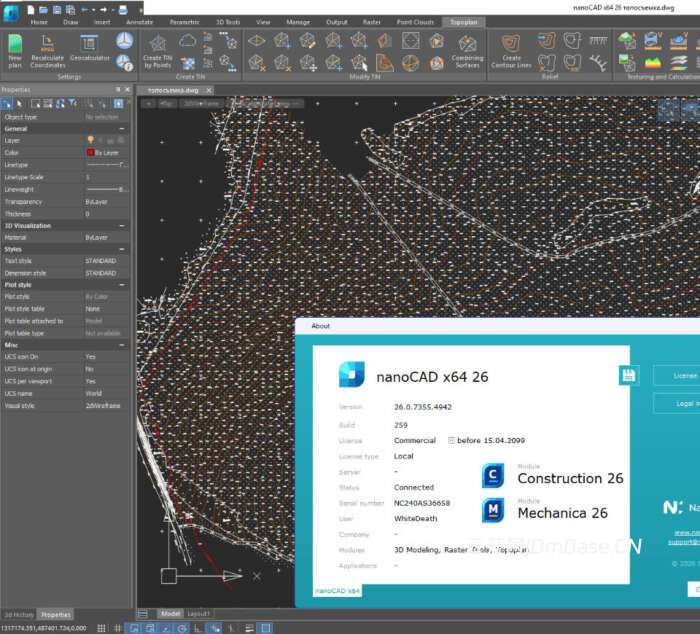Open the support email link in About
700x634 pixels.
(684, 542)
